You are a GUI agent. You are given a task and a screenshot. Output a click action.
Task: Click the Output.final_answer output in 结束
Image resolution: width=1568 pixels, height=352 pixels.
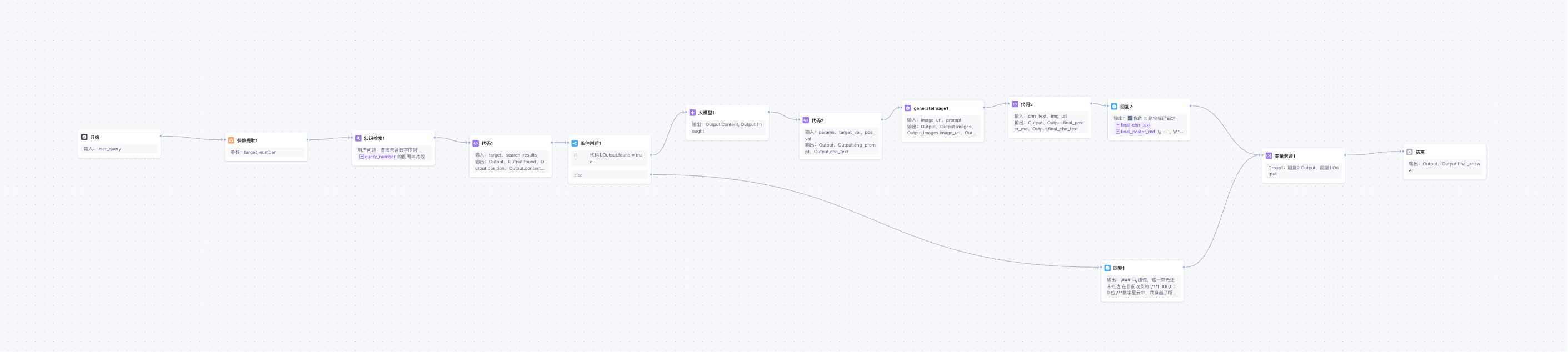click(1444, 167)
